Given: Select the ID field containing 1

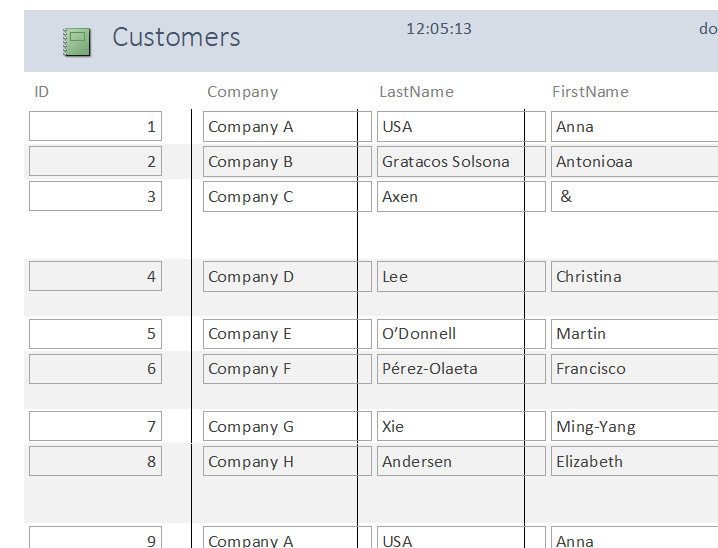Looking at the screenshot, I should click(95, 127).
